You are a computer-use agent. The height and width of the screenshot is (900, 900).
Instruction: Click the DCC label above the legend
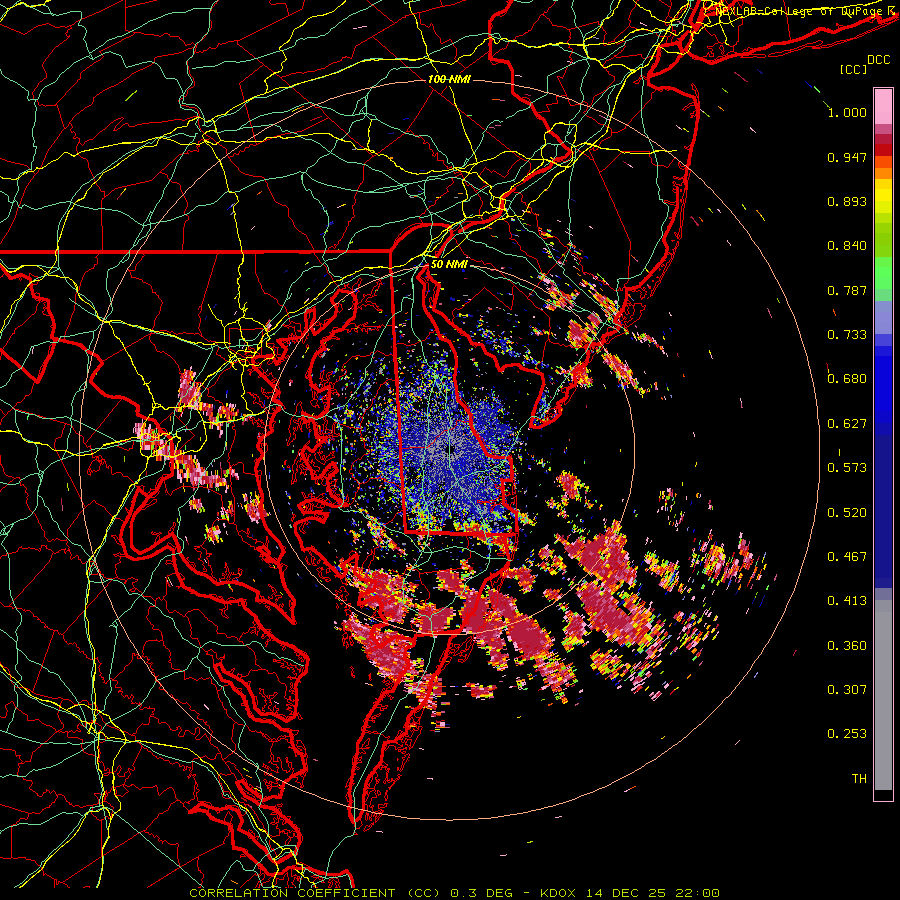point(878,59)
